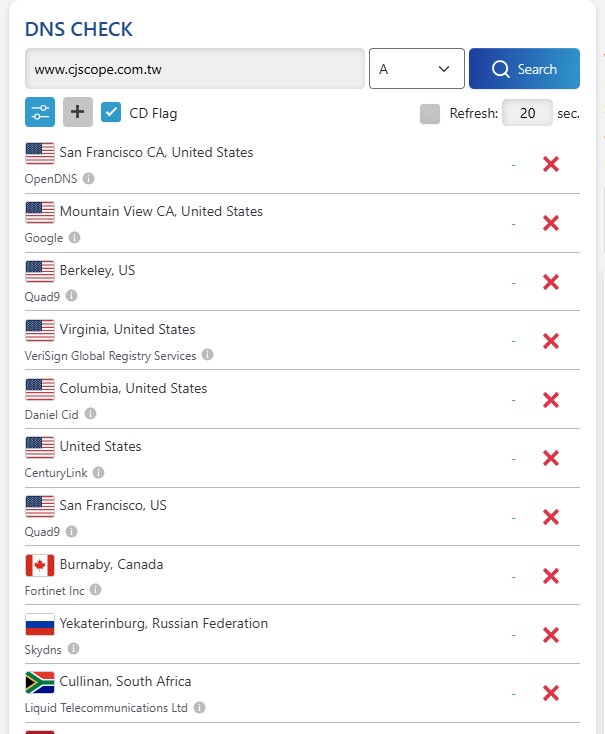Click the Canada flag icon

point(40,565)
